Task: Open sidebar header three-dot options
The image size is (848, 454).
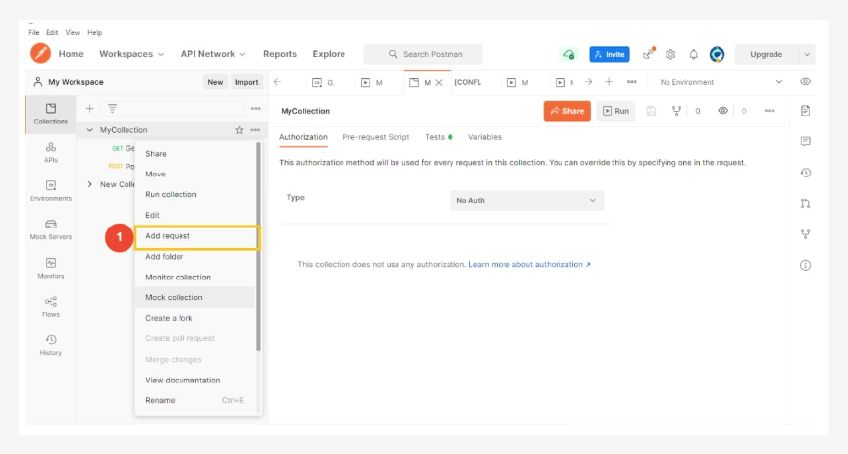Action: click(x=256, y=109)
